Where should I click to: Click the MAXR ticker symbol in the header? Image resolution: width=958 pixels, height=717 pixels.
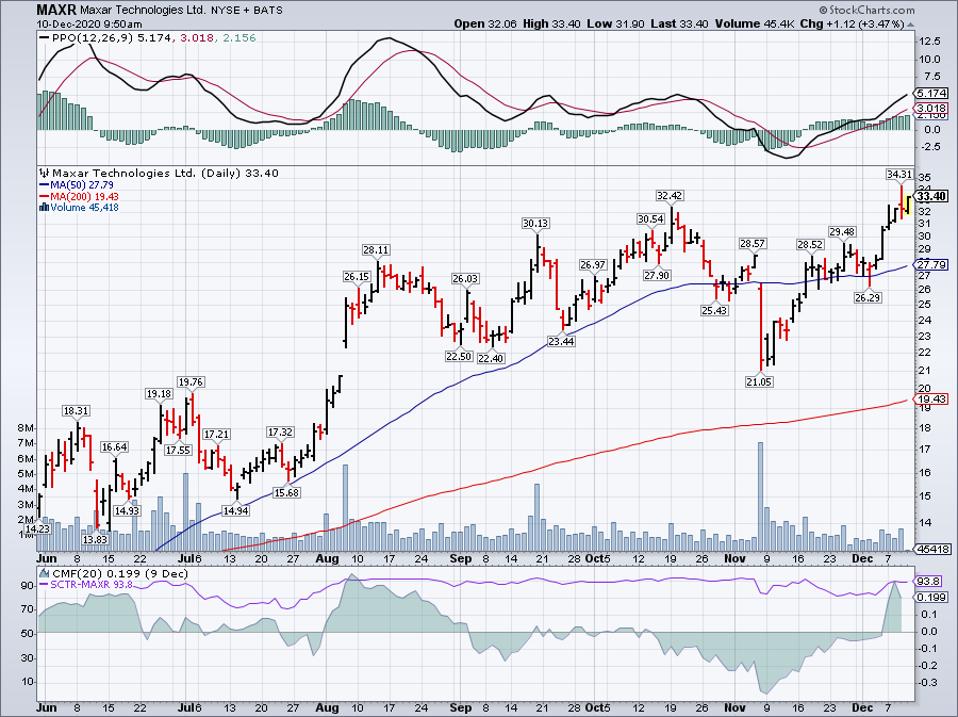[56, 10]
